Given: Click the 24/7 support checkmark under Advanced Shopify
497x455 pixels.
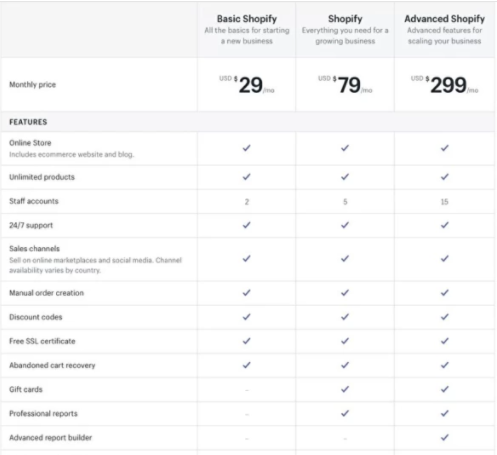Looking at the screenshot, I should point(445,225).
